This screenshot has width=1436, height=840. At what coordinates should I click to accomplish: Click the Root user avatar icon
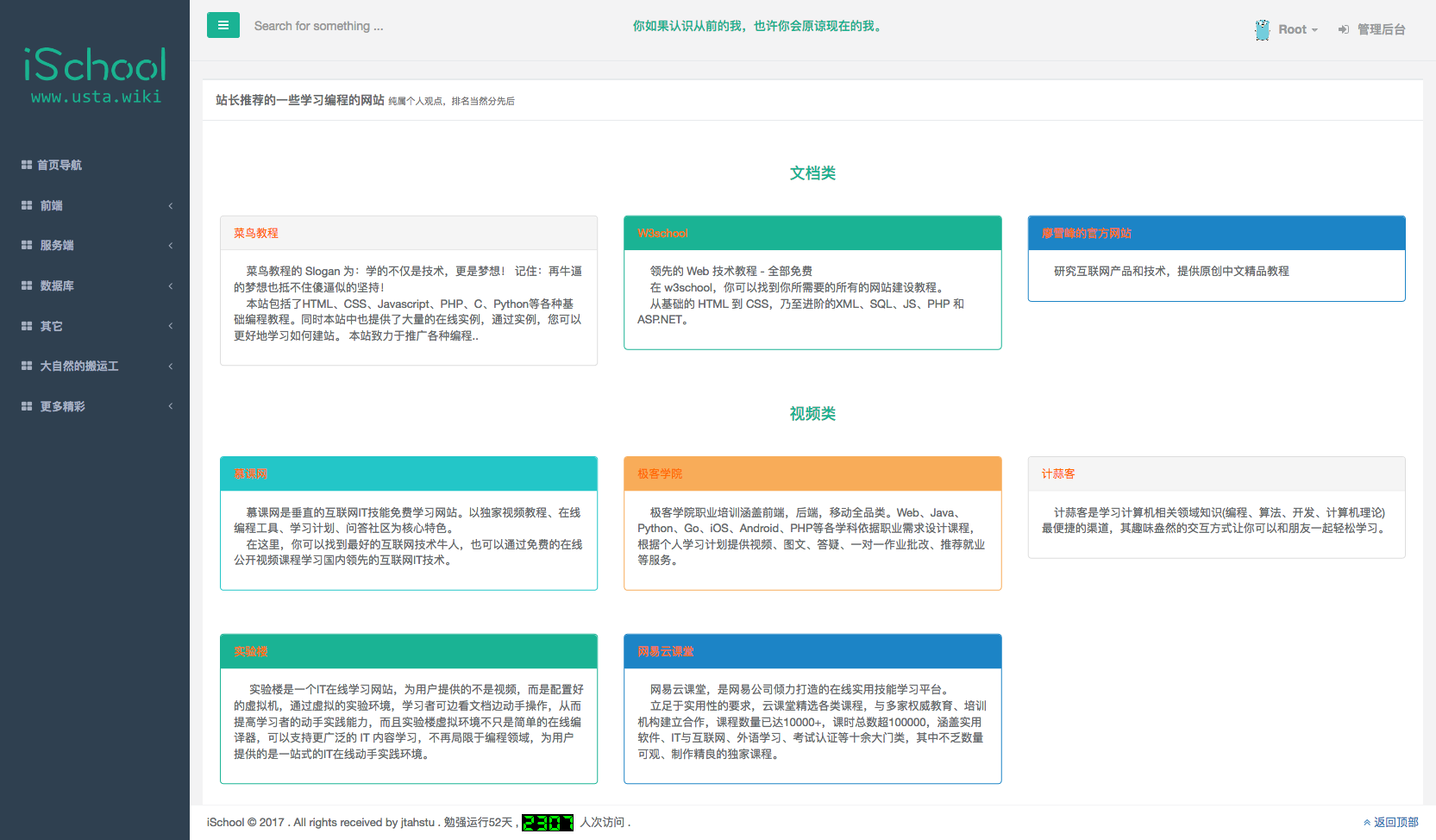click(1263, 29)
